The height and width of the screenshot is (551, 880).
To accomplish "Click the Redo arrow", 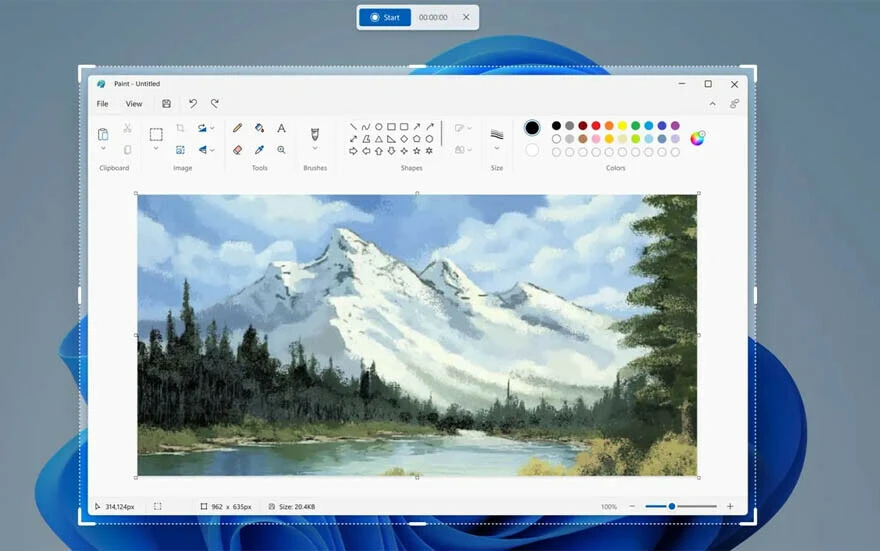I will tap(214, 104).
